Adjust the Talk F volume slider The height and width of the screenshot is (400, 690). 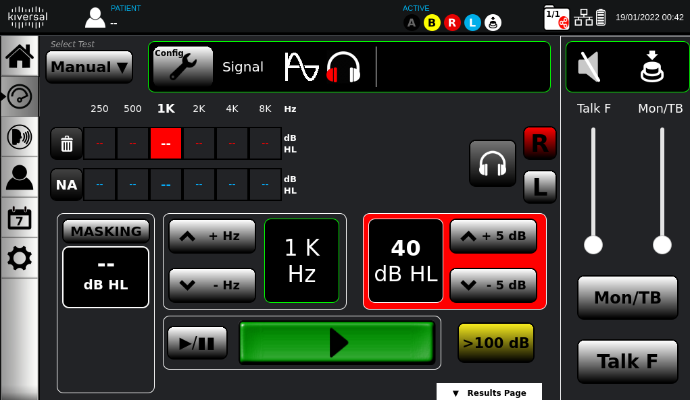click(594, 244)
